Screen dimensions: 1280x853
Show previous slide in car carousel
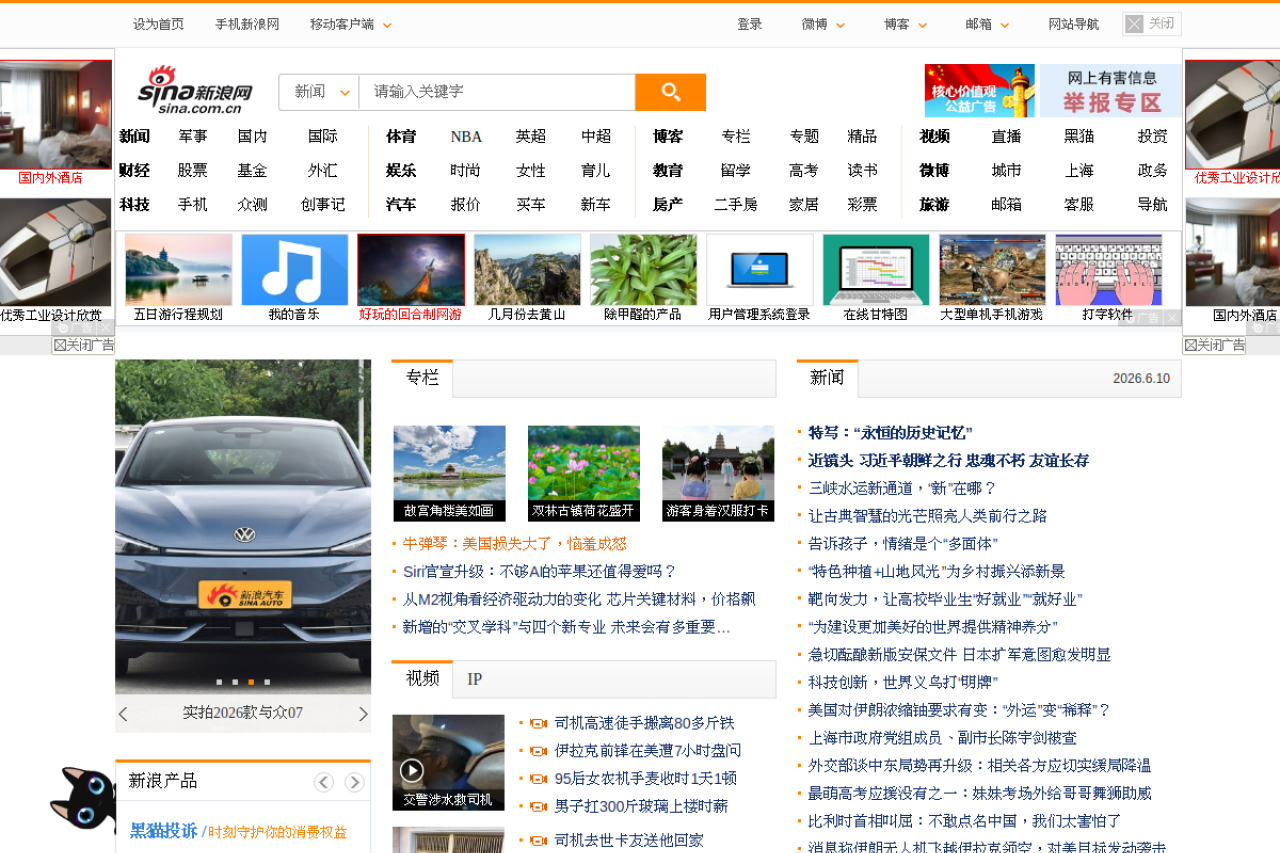tap(123, 714)
